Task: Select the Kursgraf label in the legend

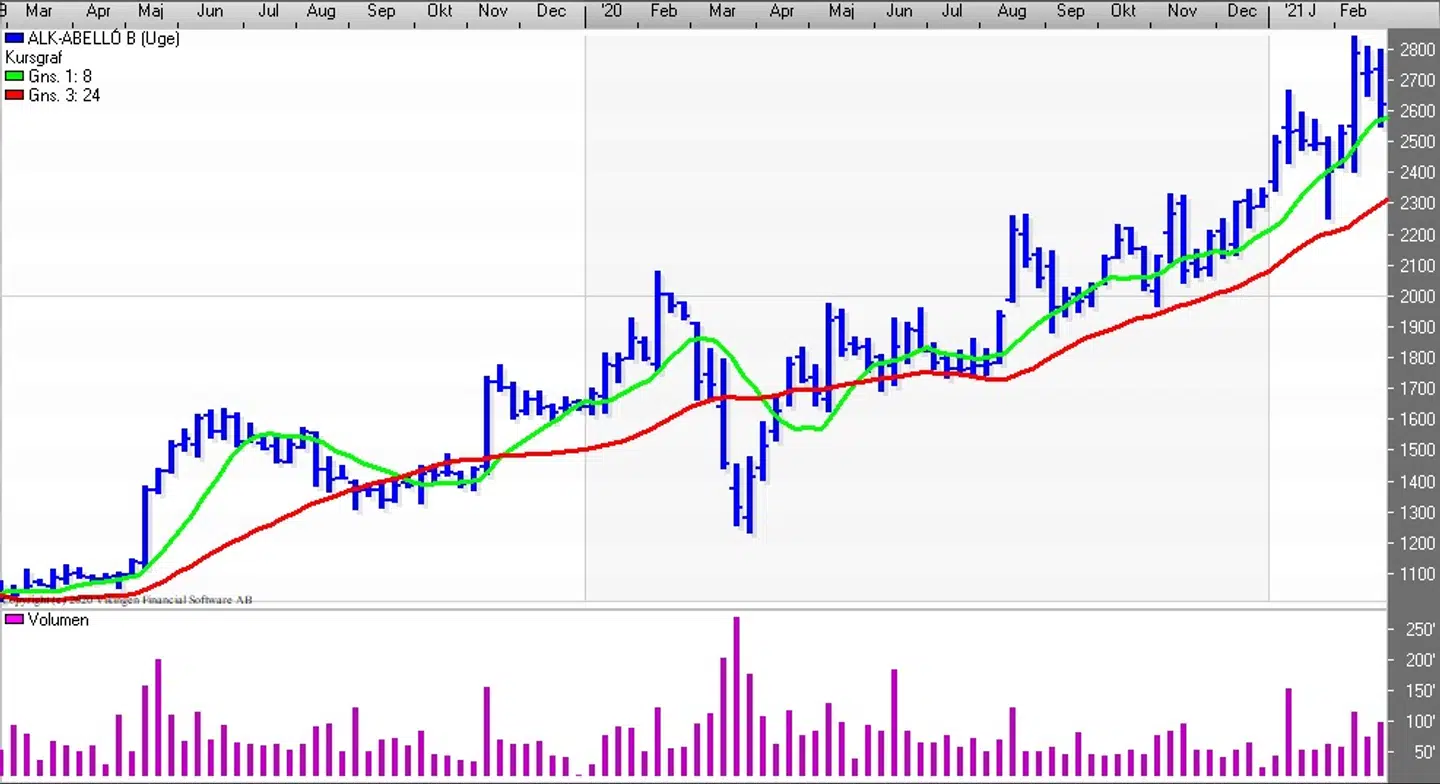Action: click(33, 58)
